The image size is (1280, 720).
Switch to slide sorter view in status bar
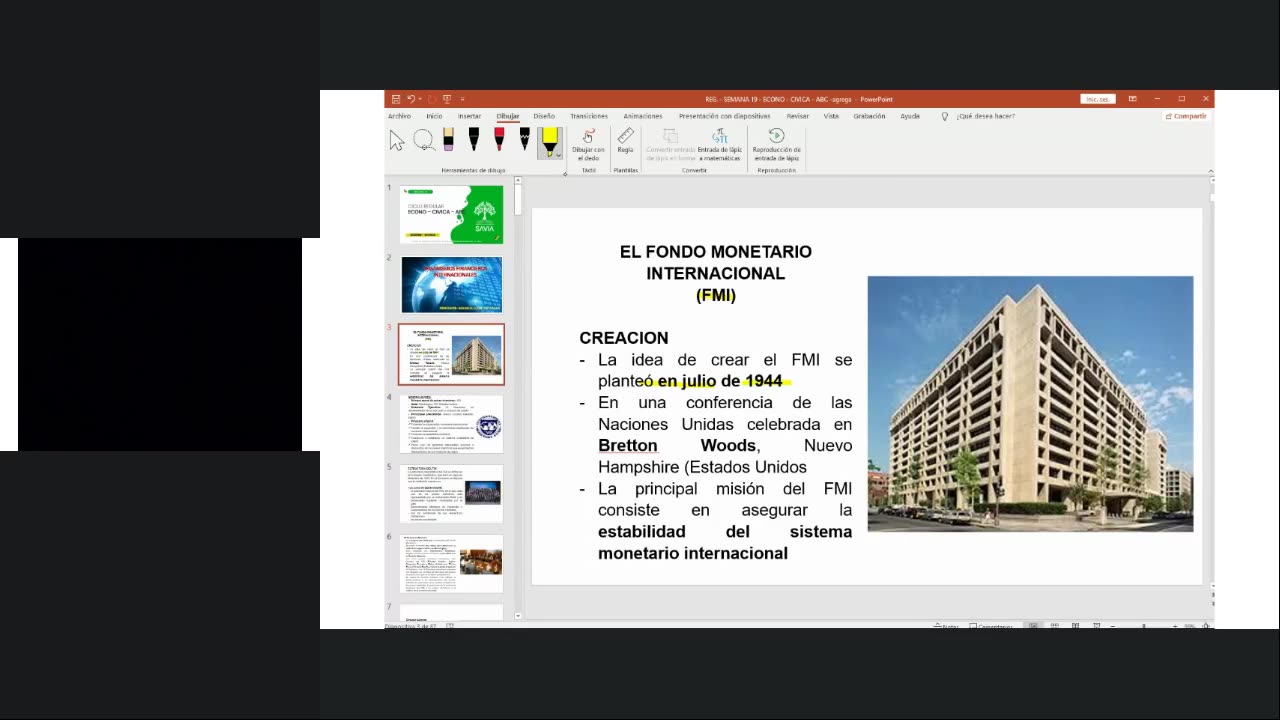(1054, 626)
